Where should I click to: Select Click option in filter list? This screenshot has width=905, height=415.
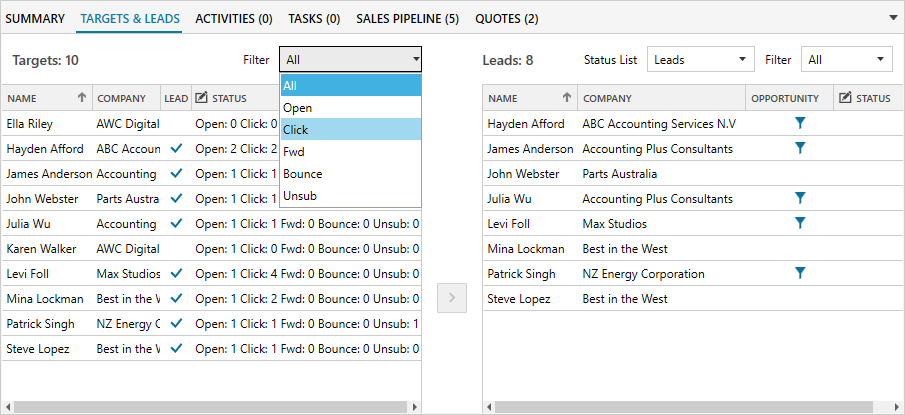pyautogui.click(x=350, y=129)
